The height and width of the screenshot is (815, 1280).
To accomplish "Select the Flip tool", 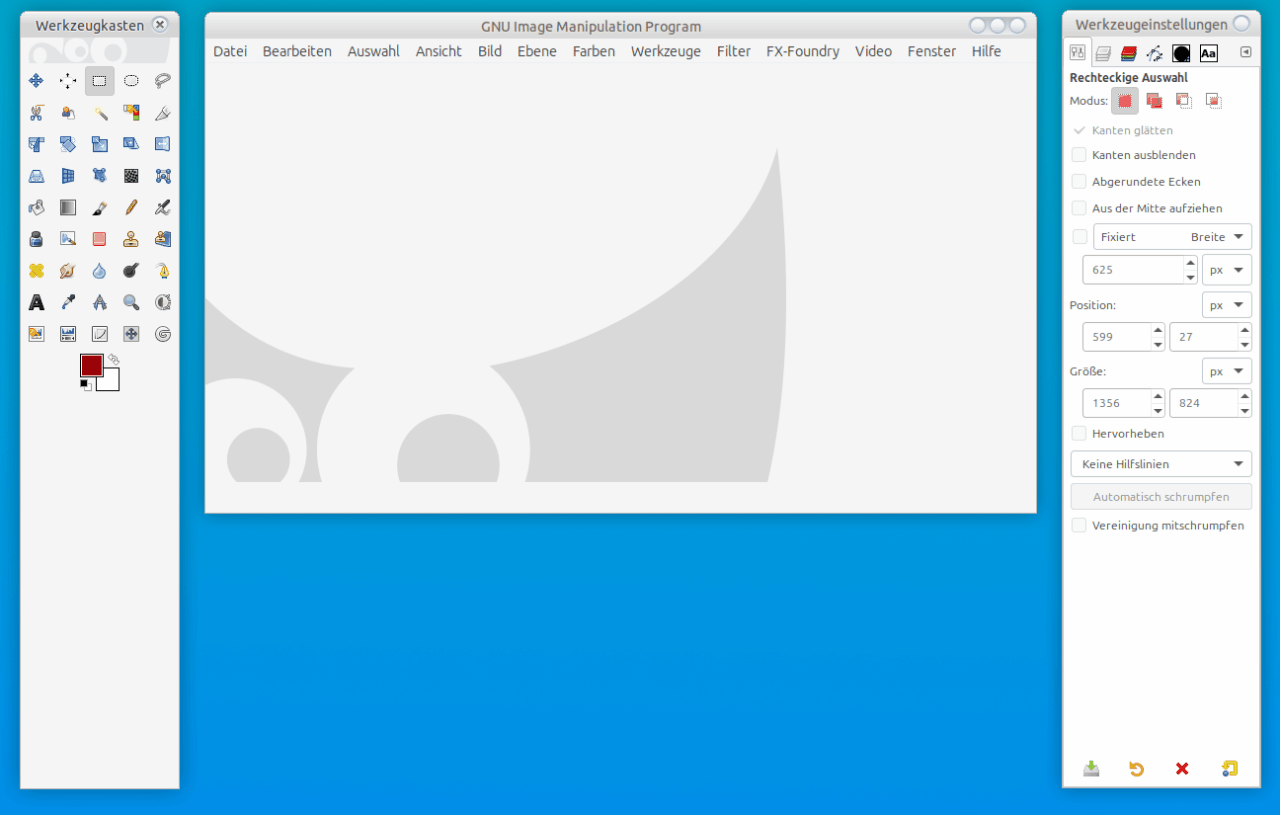I will coord(163,145).
